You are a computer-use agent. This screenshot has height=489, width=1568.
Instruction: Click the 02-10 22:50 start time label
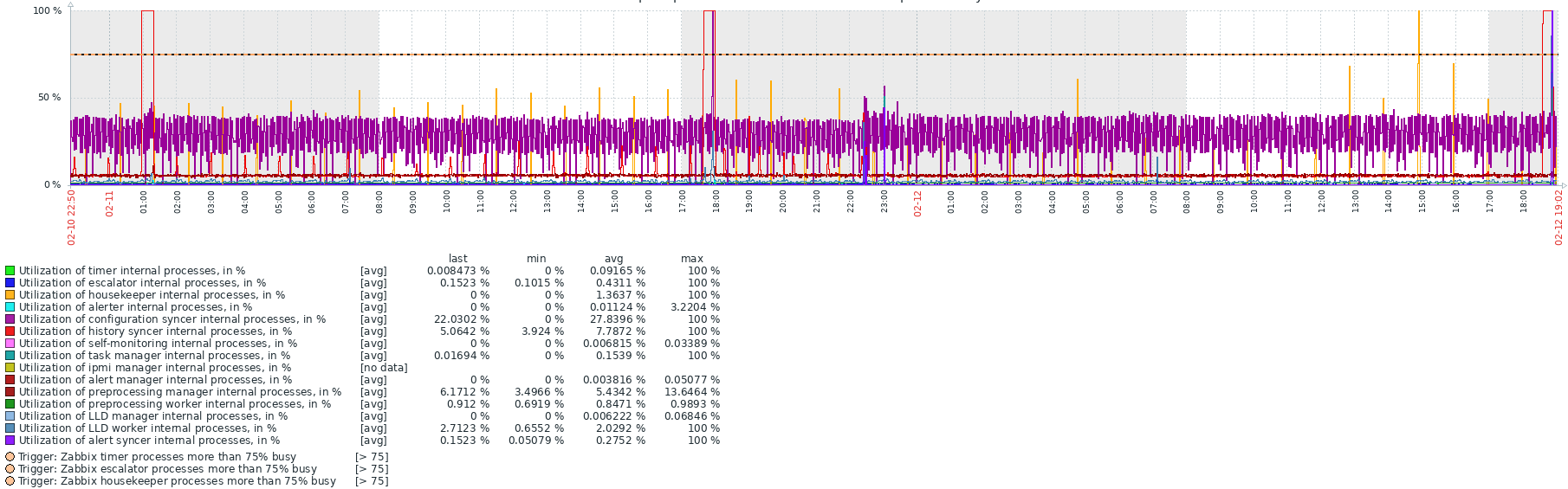click(72, 216)
